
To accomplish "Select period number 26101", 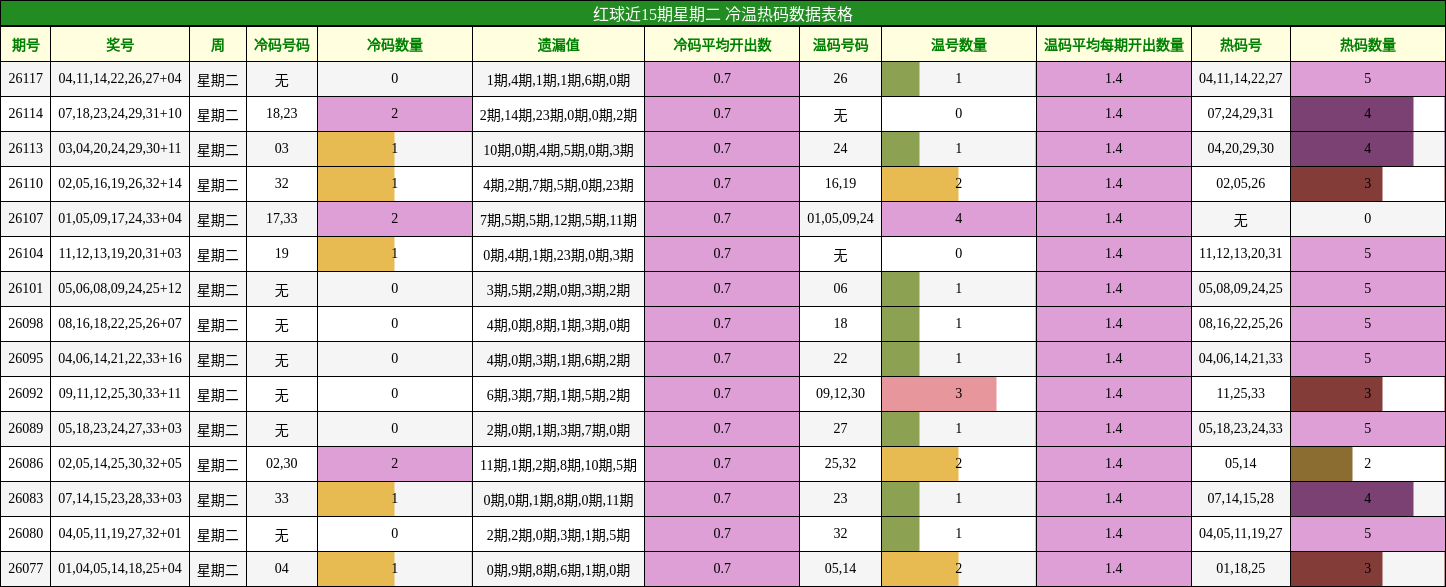I will (x=26, y=289).
